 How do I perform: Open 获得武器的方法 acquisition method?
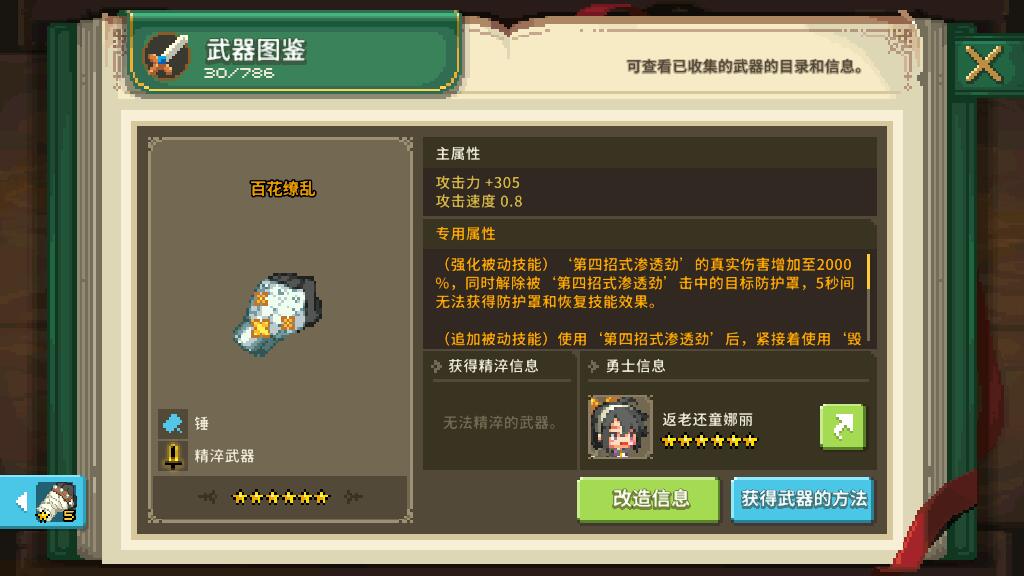click(803, 500)
